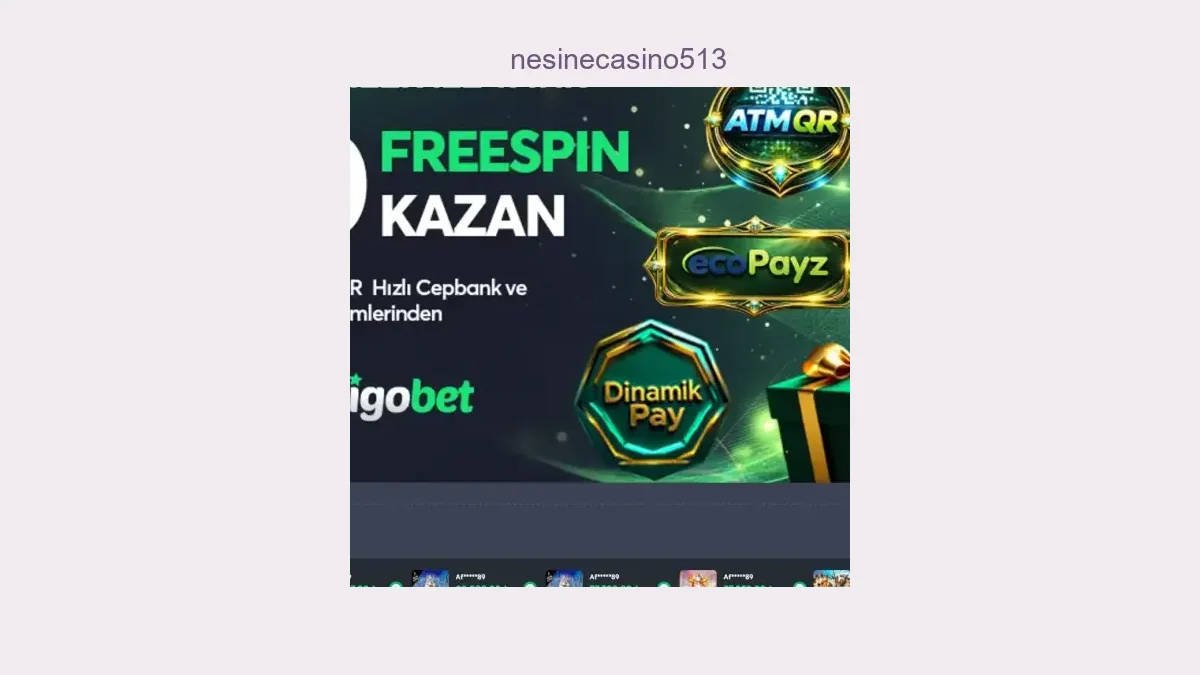Screen dimensions: 1200x675
Task: Click green circle beside rightmost game thumbnail
Action: (799, 585)
